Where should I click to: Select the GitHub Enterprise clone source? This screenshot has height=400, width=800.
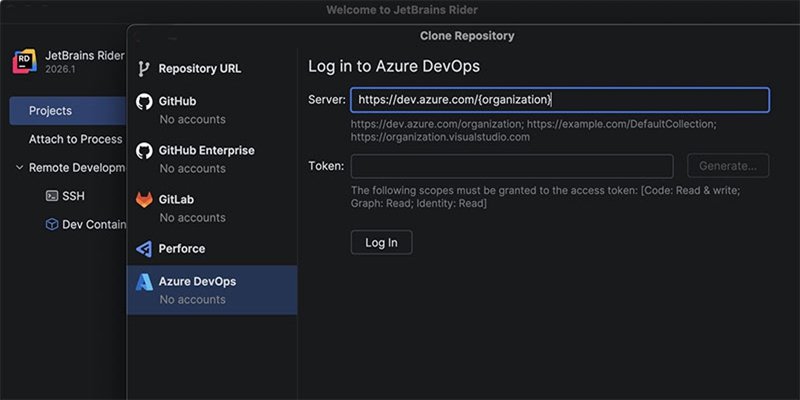[x=212, y=159]
